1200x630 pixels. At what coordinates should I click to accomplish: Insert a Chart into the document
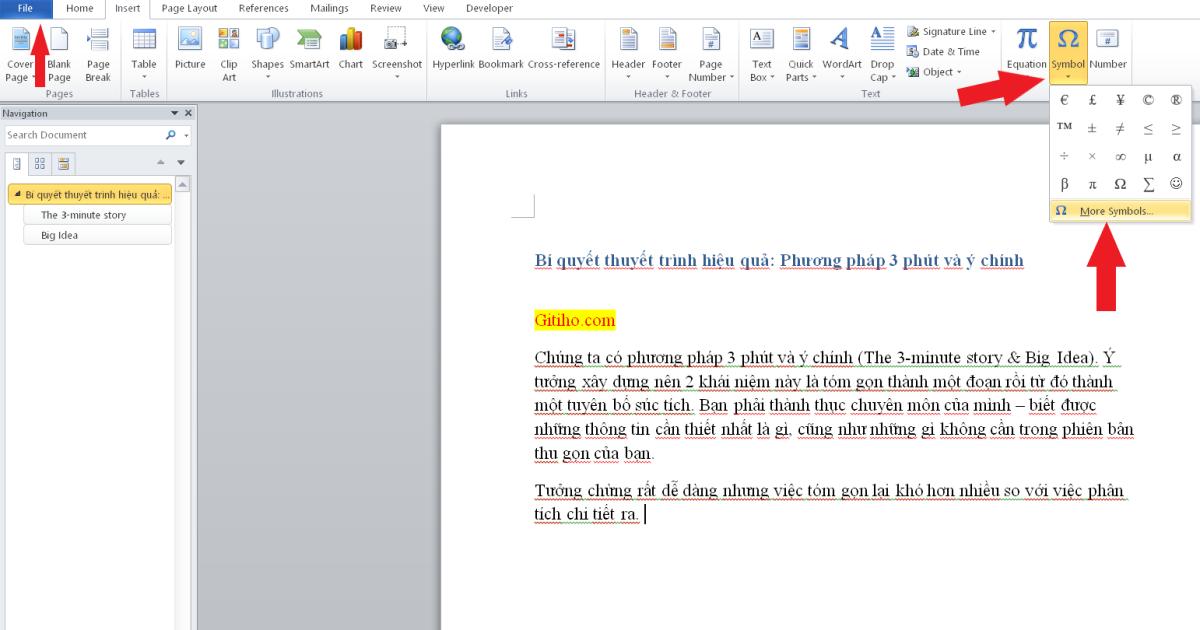[x=351, y=48]
